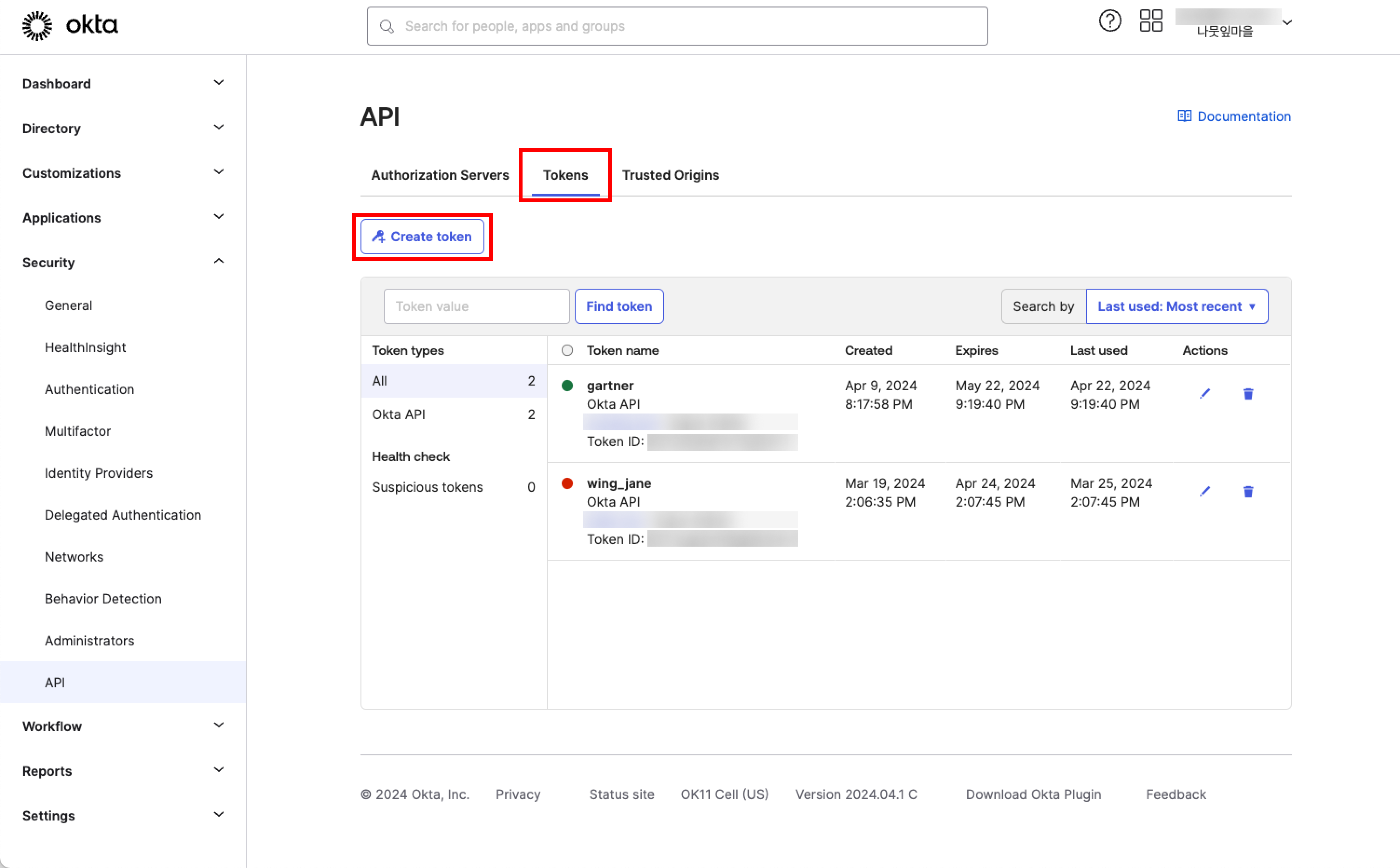Screen dimensions: 1400x868
Task: Edit the wing_jane token with pencil icon
Action: [x=1205, y=491]
